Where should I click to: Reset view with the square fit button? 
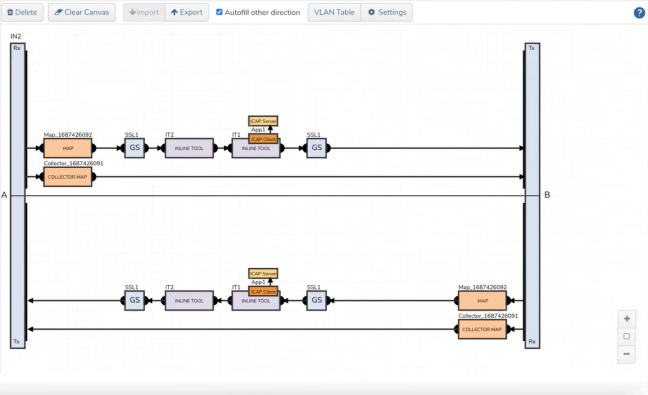(x=627, y=336)
